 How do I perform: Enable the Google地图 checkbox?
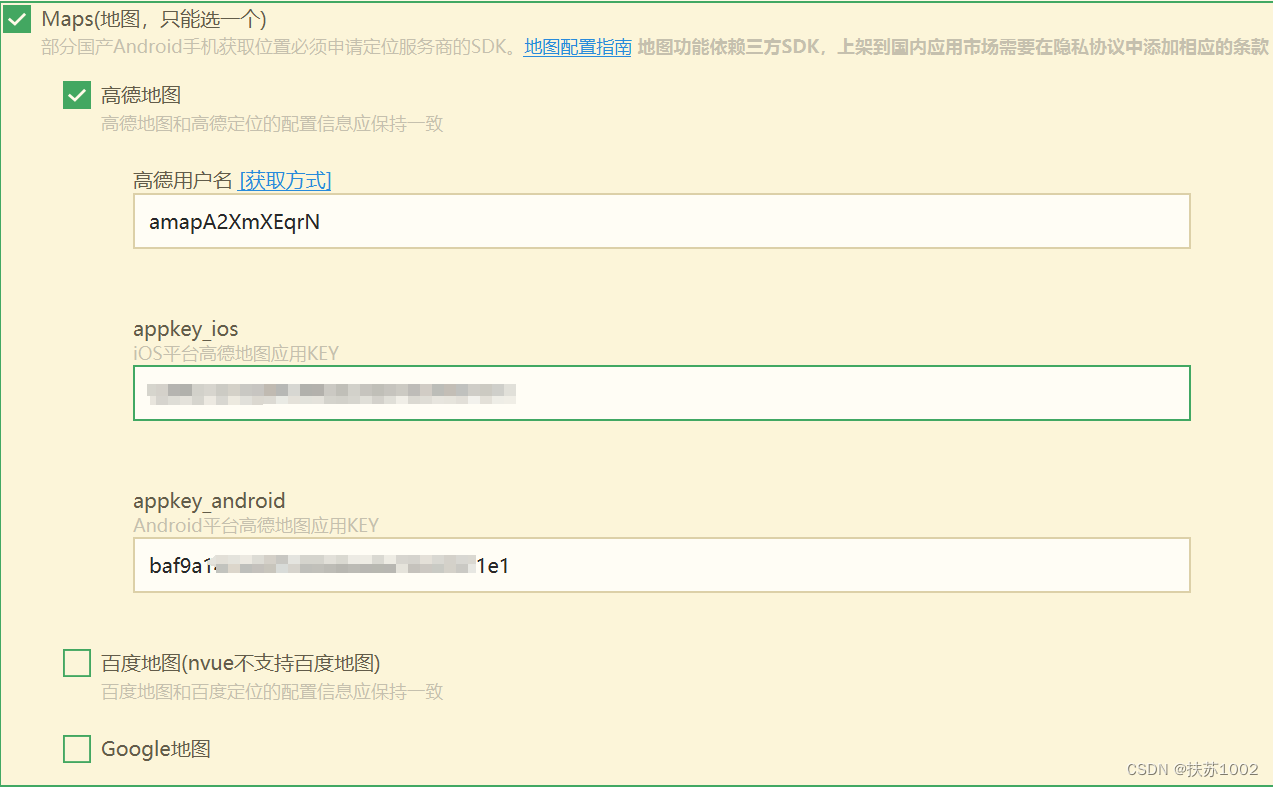tap(77, 748)
